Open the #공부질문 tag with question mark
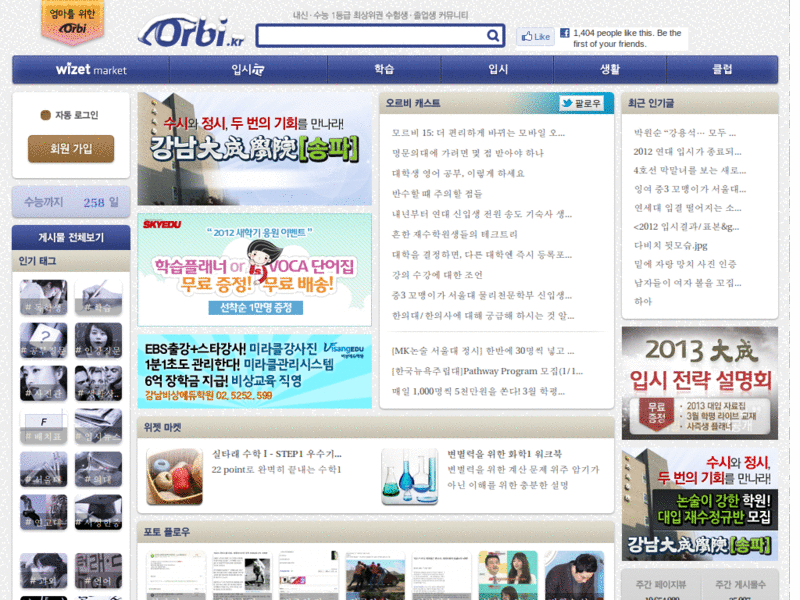 [x=43, y=340]
